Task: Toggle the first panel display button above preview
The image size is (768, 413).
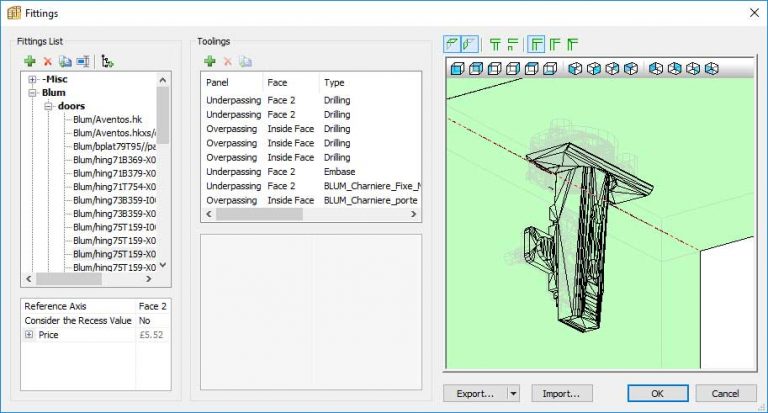Action: pos(452,44)
